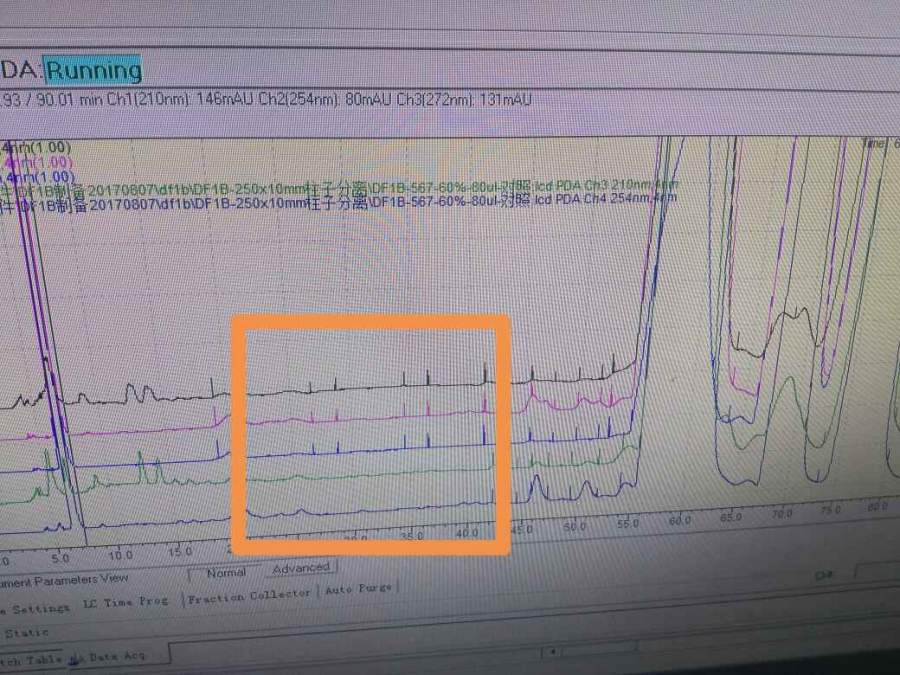This screenshot has width=900, height=675.
Task: Open the Batch Table tab
Action: click(30, 660)
